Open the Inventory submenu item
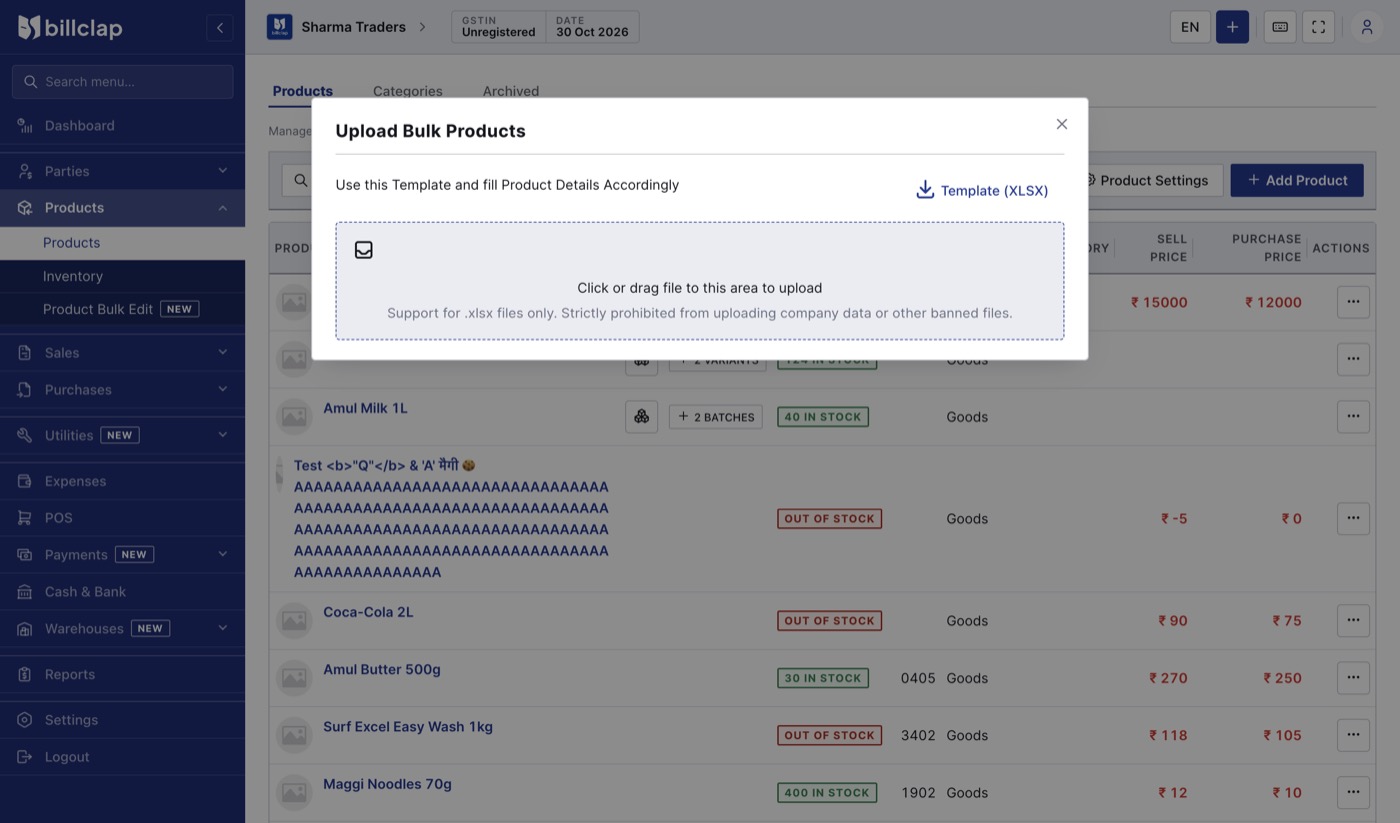 tap(122, 276)
